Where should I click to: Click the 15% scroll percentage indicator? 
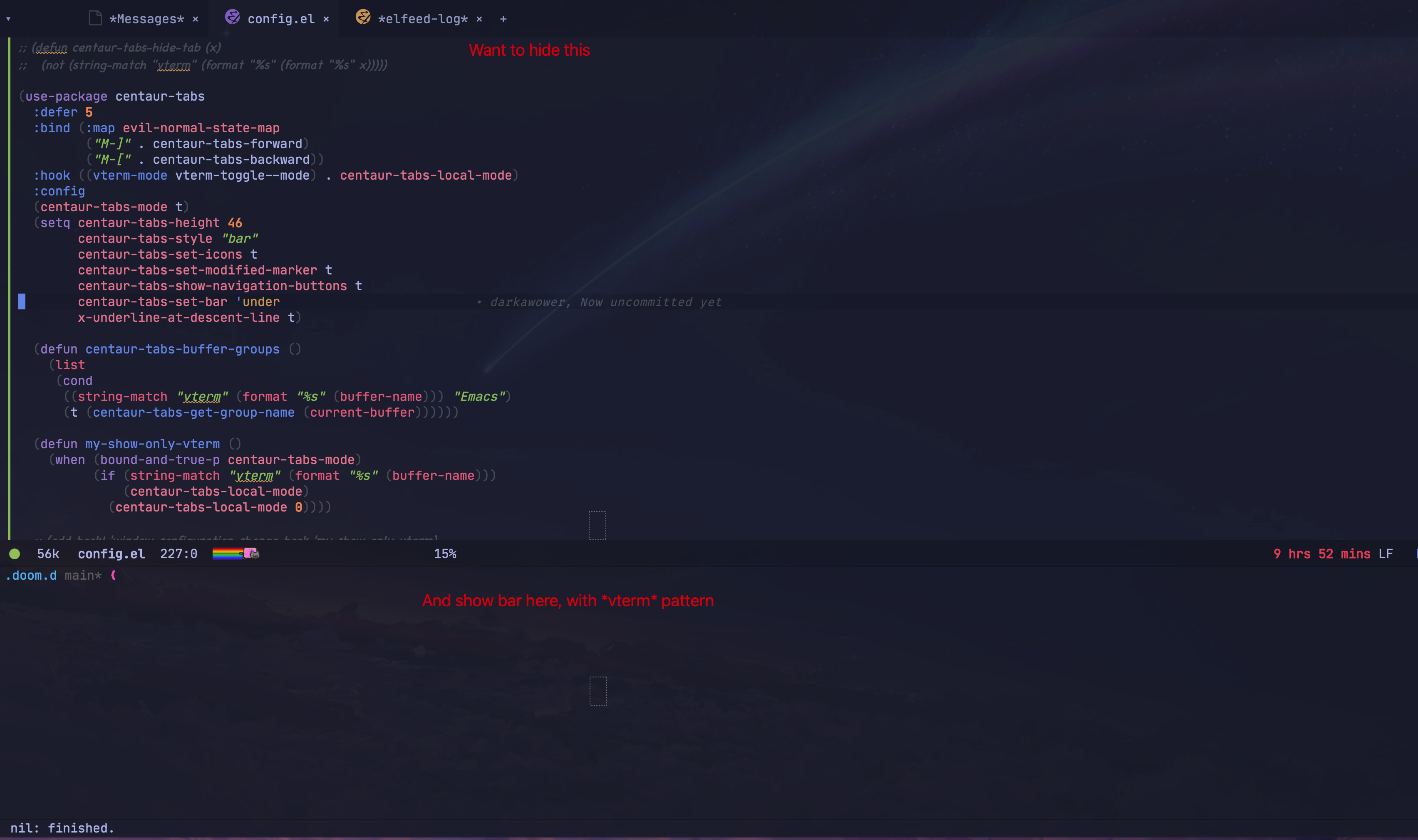pos(446,553)
